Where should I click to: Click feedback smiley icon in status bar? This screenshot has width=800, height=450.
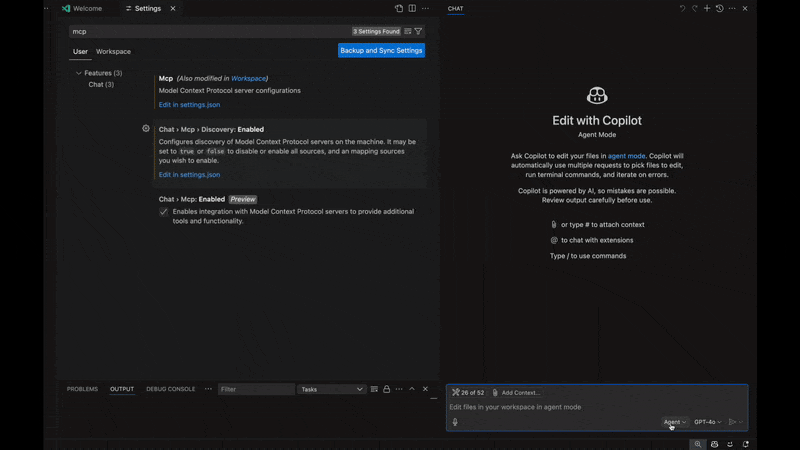(x=730, y=444)
